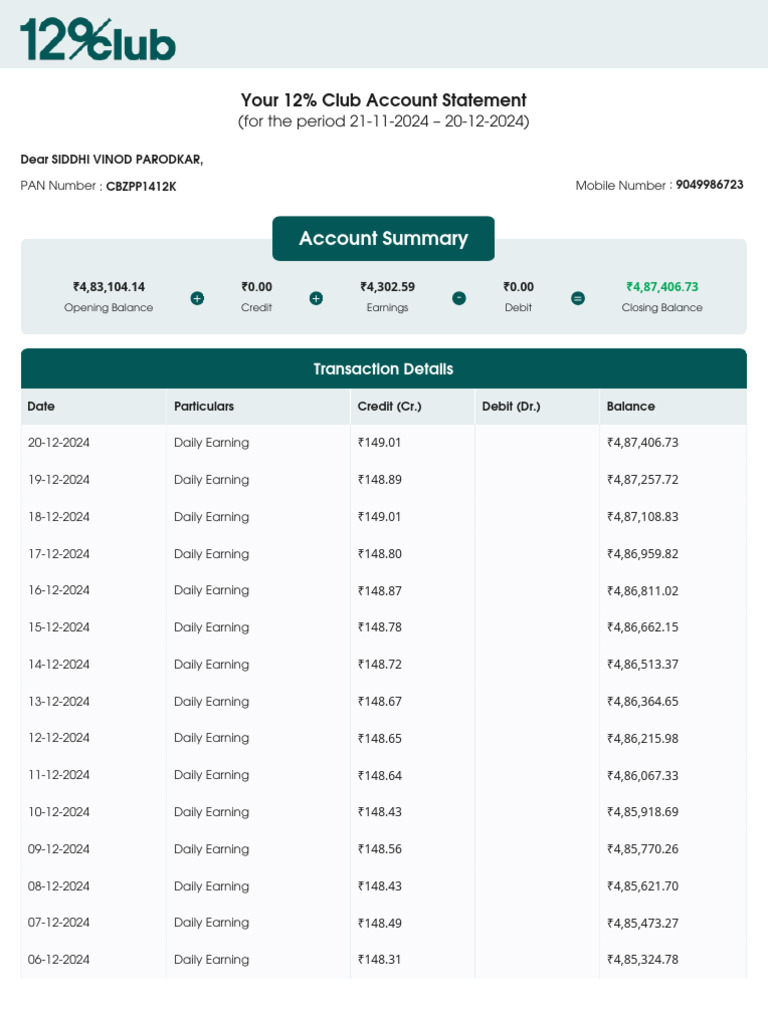The height and width of the screenshot is (1024, 768).
Task: Click balance ₹4,85,473.27
Action: coord(643,923)
